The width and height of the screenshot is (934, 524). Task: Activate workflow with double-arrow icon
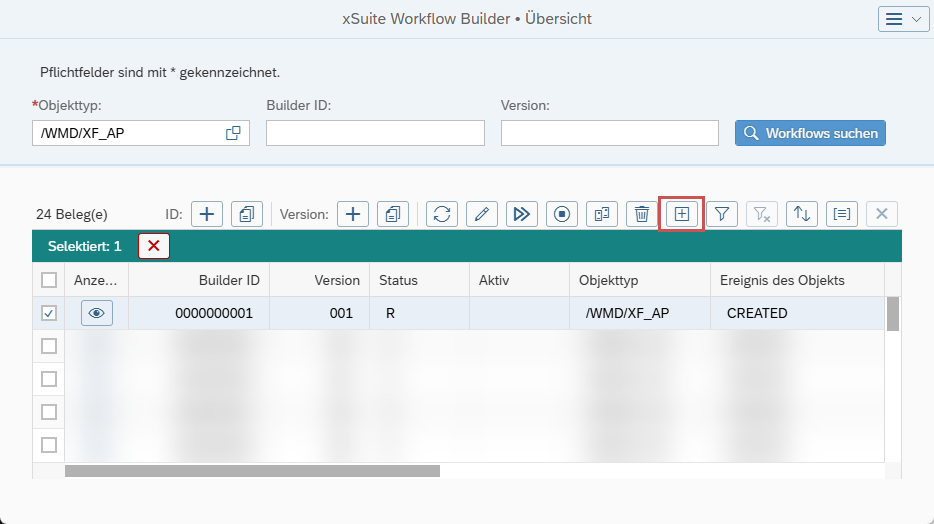click(x=522, y=214)
